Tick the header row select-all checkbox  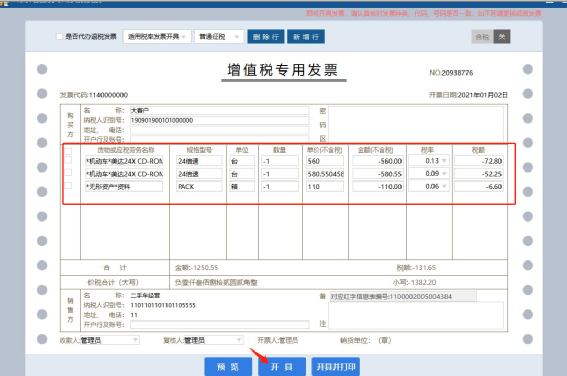pyautogui.click(x=68, y=151)
